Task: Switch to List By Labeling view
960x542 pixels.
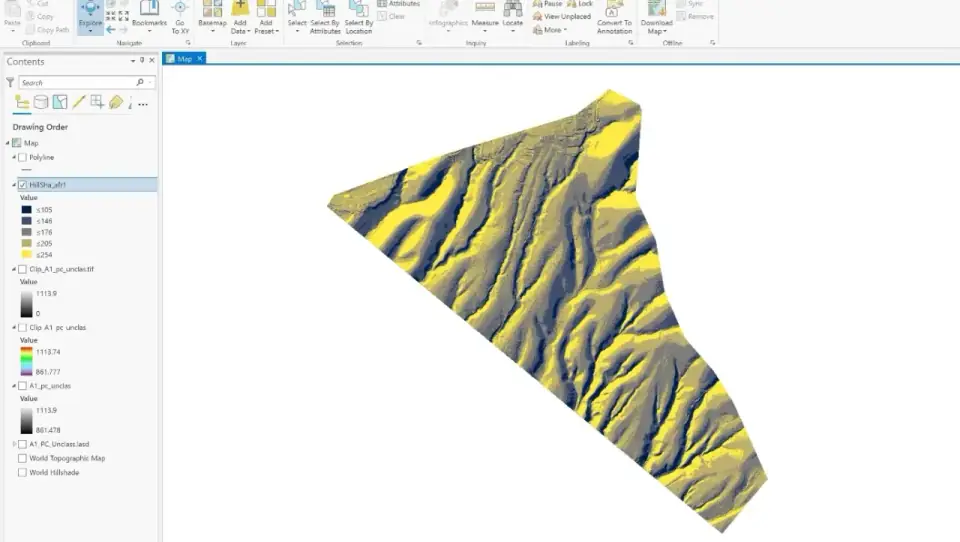Action: click(116, 102)
